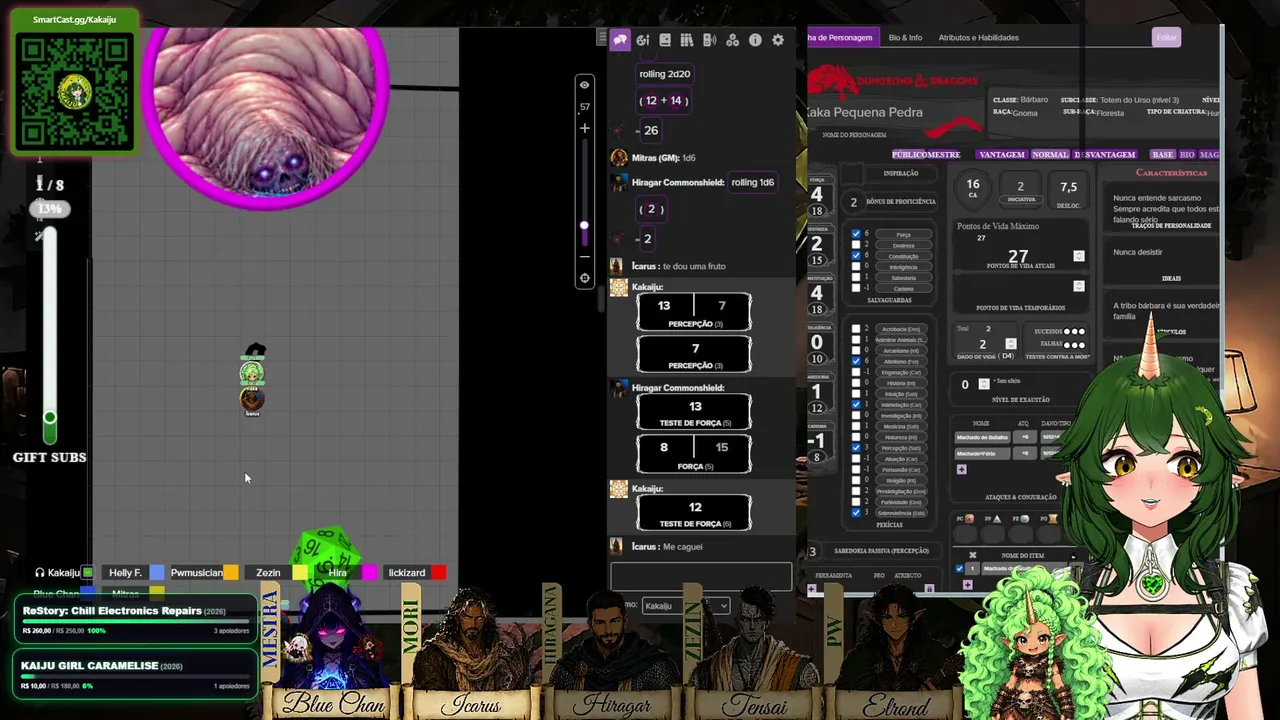Select the NORMAL roll mode
This screenshot has width=1280, height=720.
click(1050, 155)
